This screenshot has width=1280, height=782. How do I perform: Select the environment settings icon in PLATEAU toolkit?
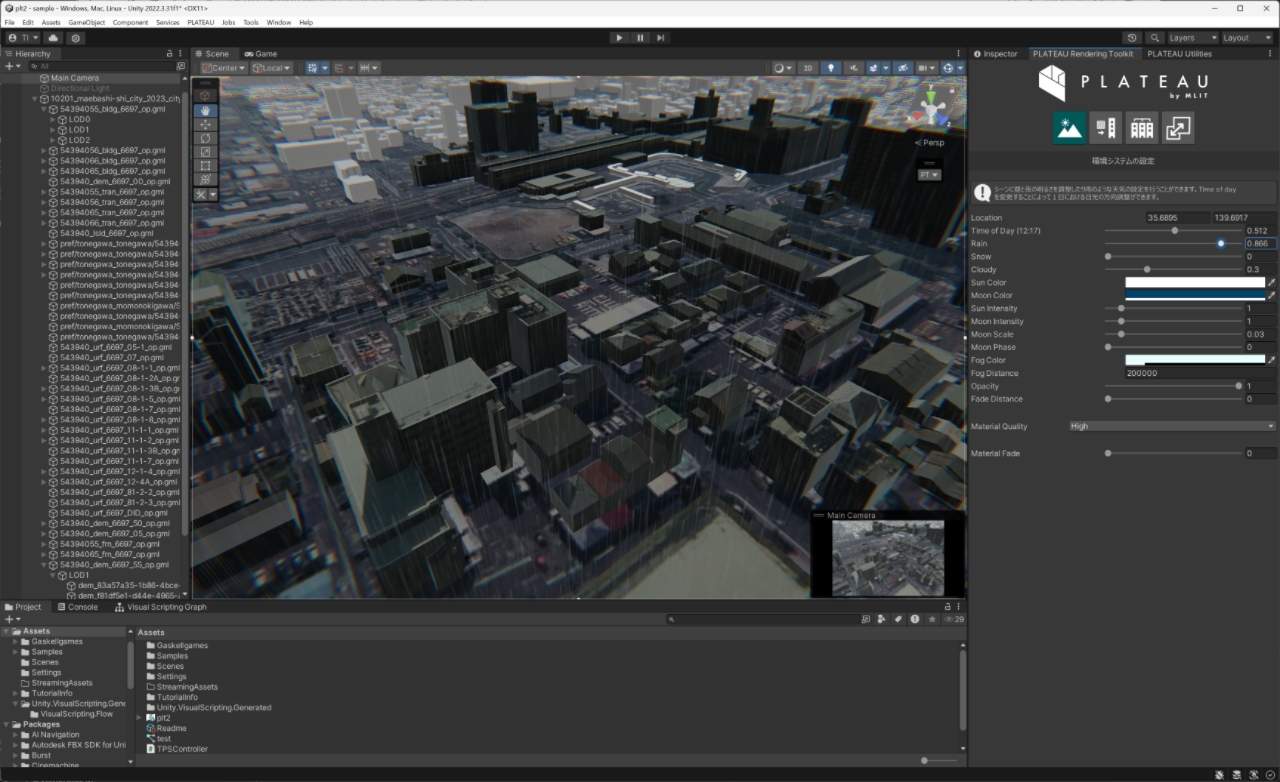tap(1069, 127)
